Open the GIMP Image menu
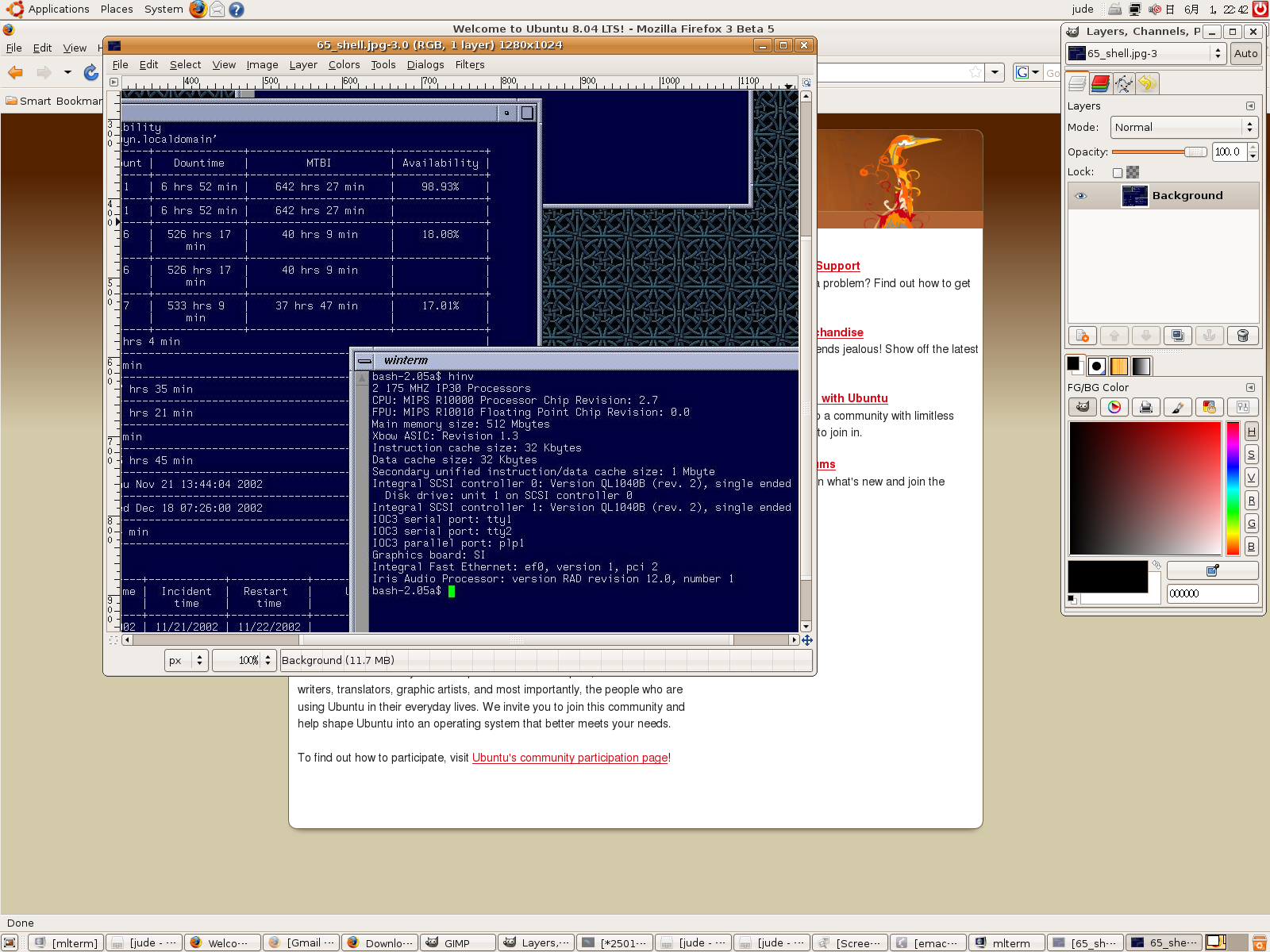Screen dimensions: 1270x952 pos(262,64)
